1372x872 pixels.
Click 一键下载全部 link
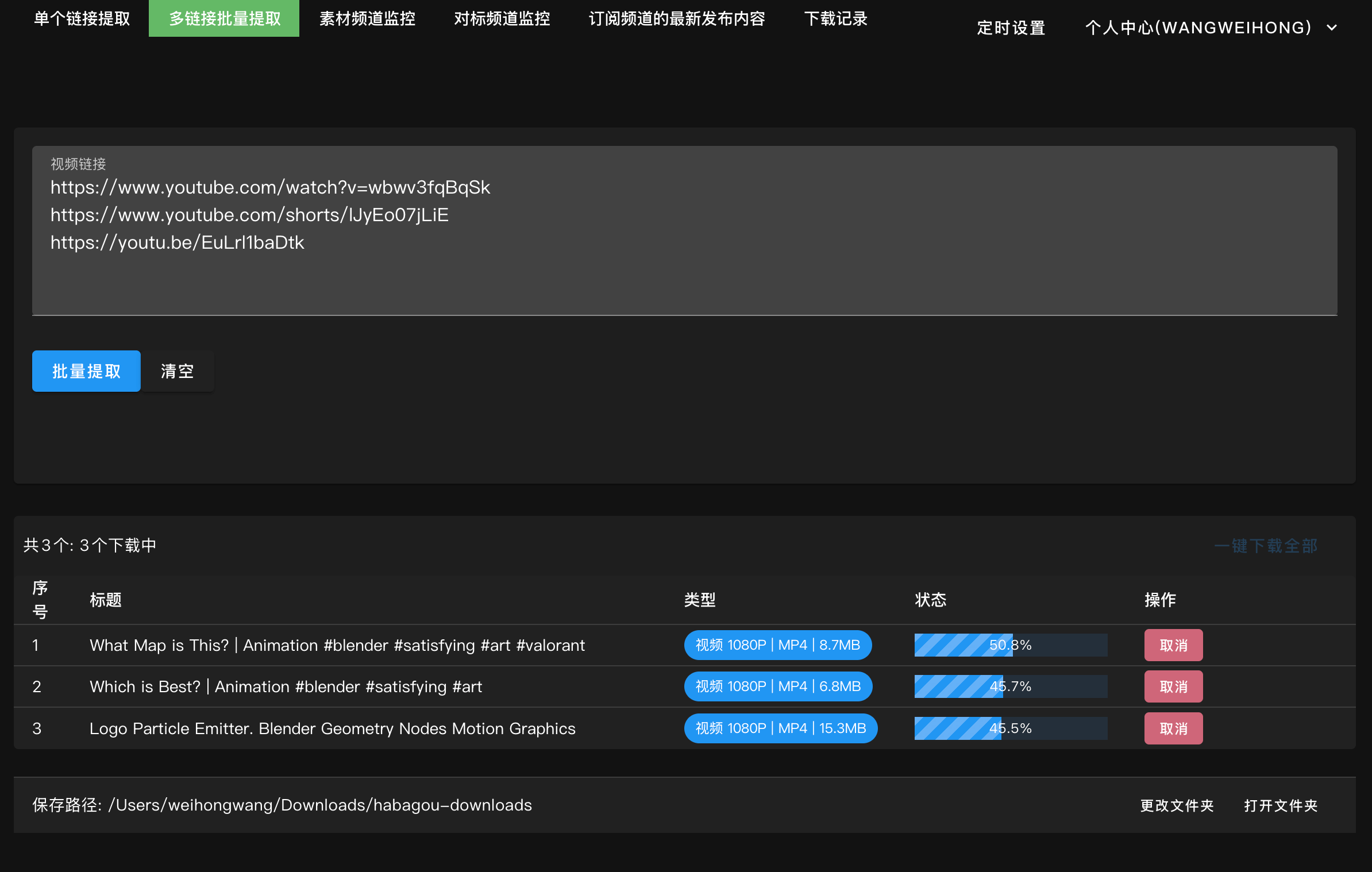tap(1266, 546)
